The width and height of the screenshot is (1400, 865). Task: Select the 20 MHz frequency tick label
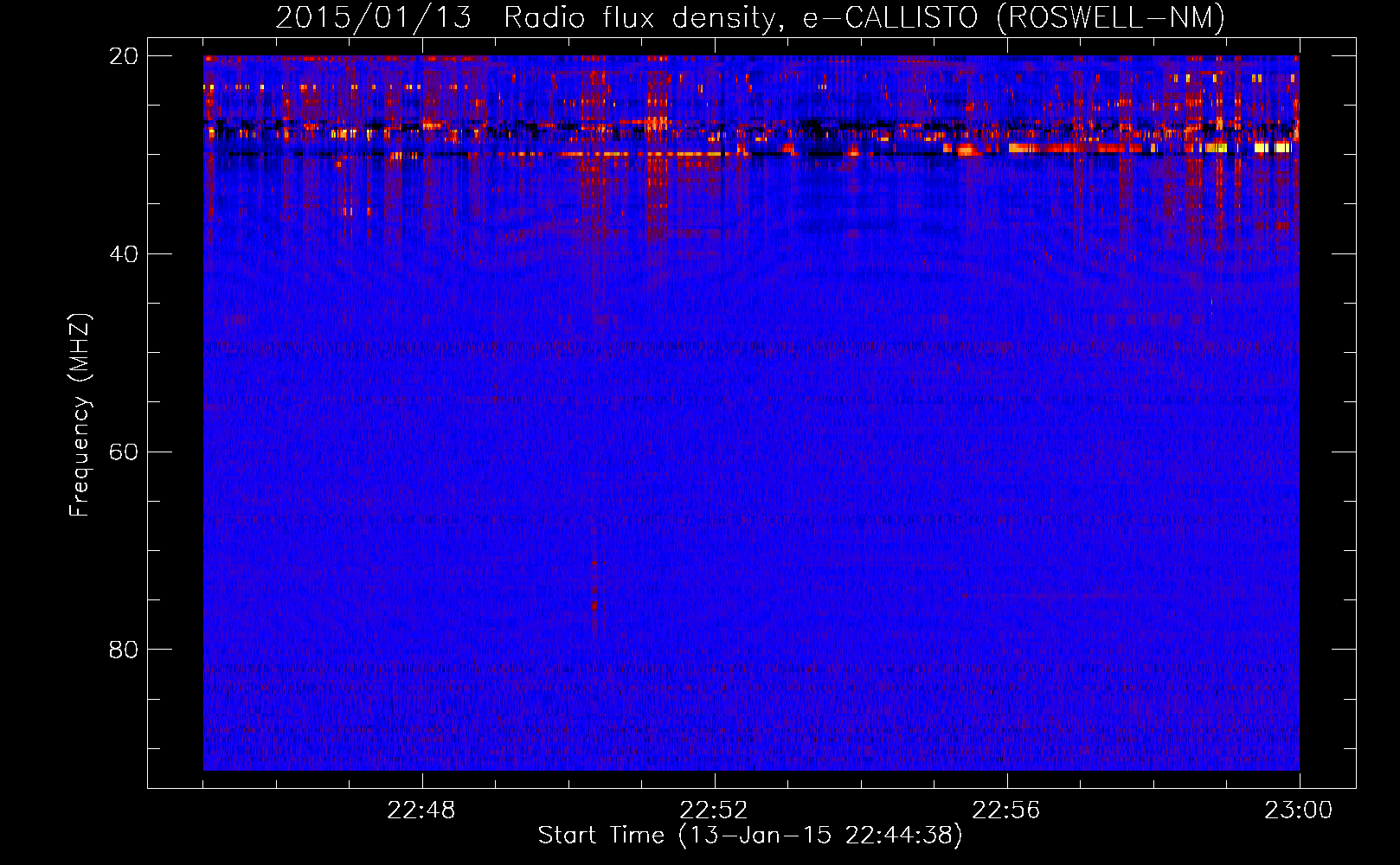click(x=123, y=56)
